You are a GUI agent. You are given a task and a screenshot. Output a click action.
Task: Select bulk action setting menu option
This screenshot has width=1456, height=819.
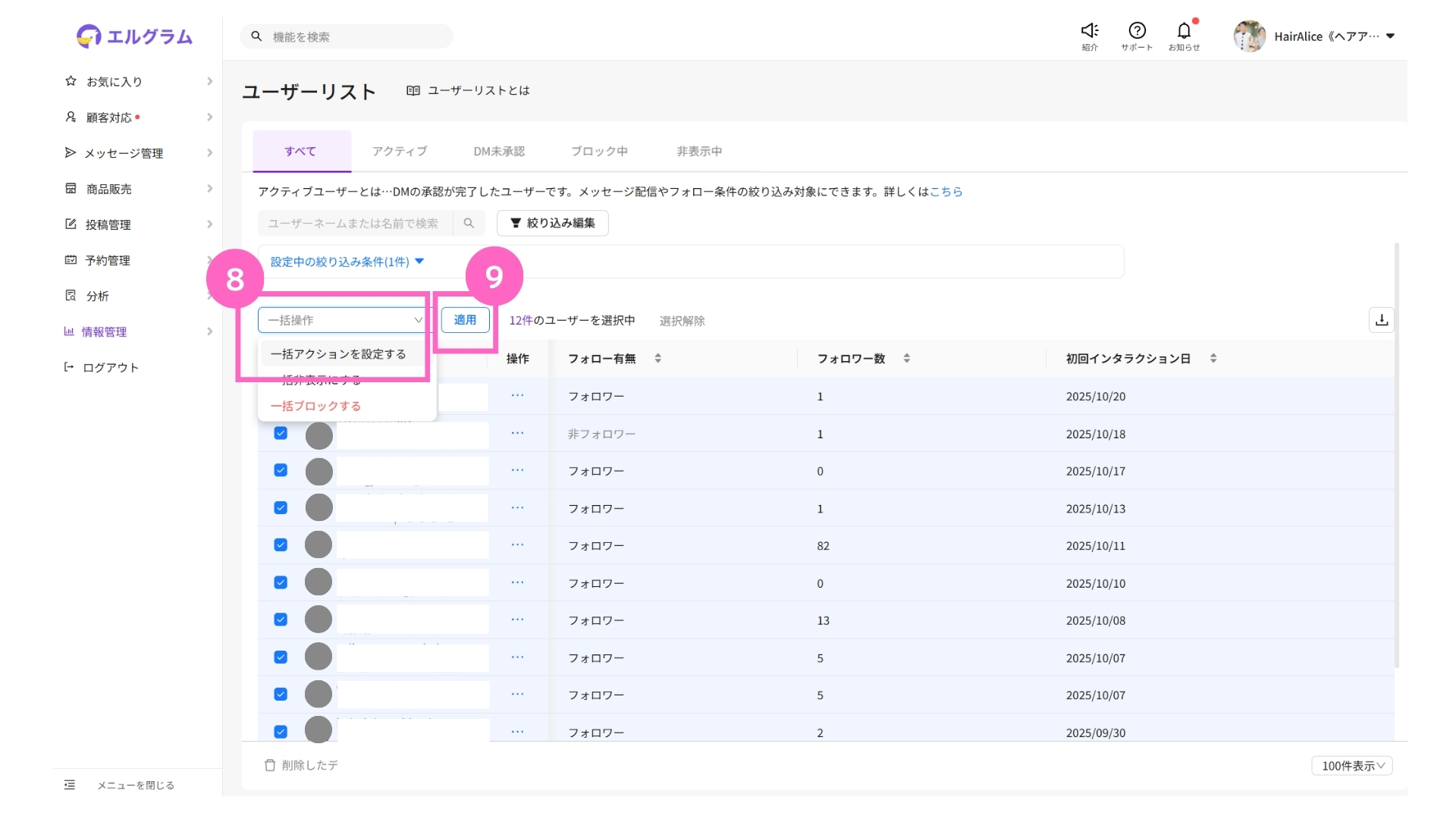pos(338,354)
